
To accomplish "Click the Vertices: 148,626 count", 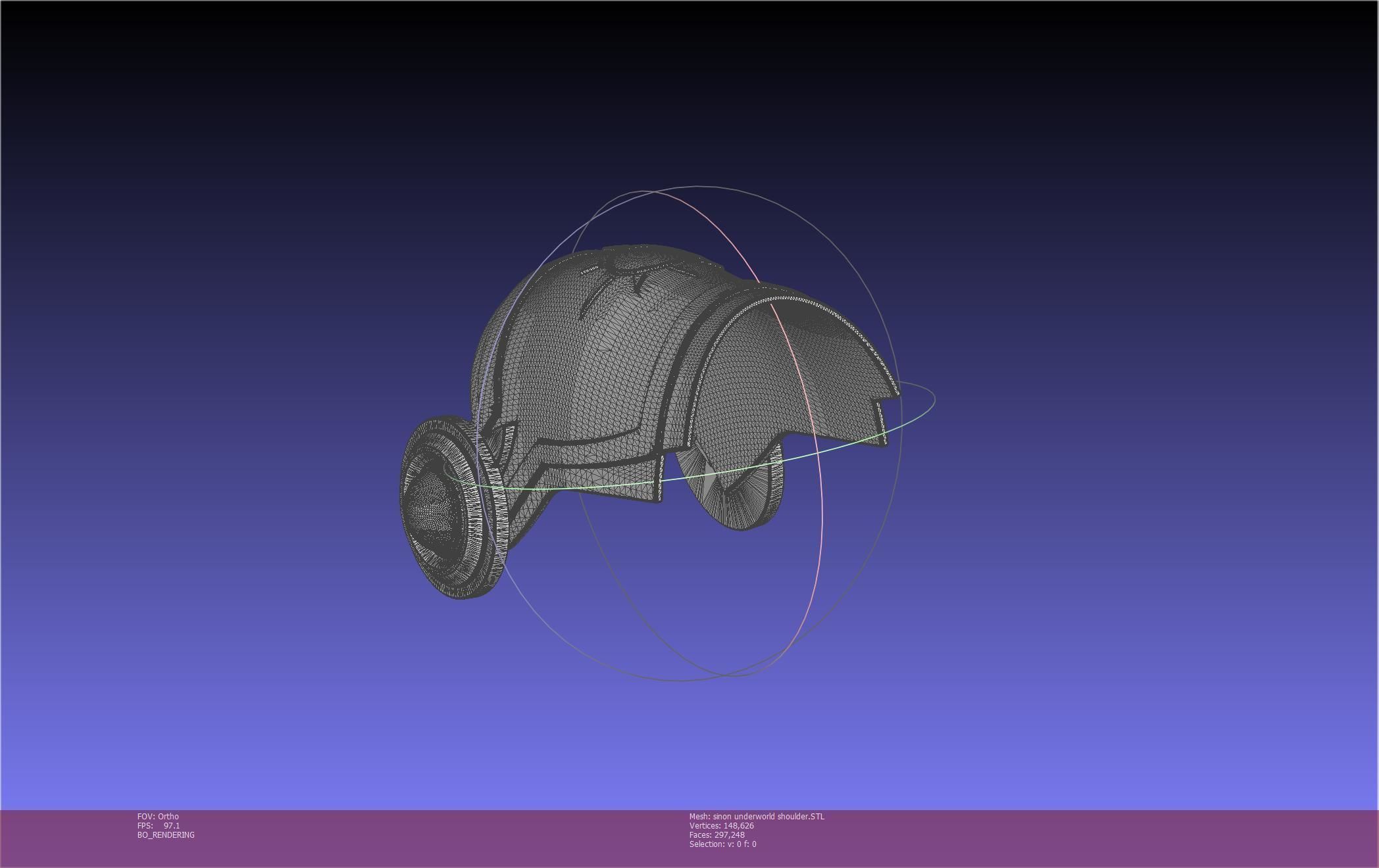I will (x=721, y=825).
